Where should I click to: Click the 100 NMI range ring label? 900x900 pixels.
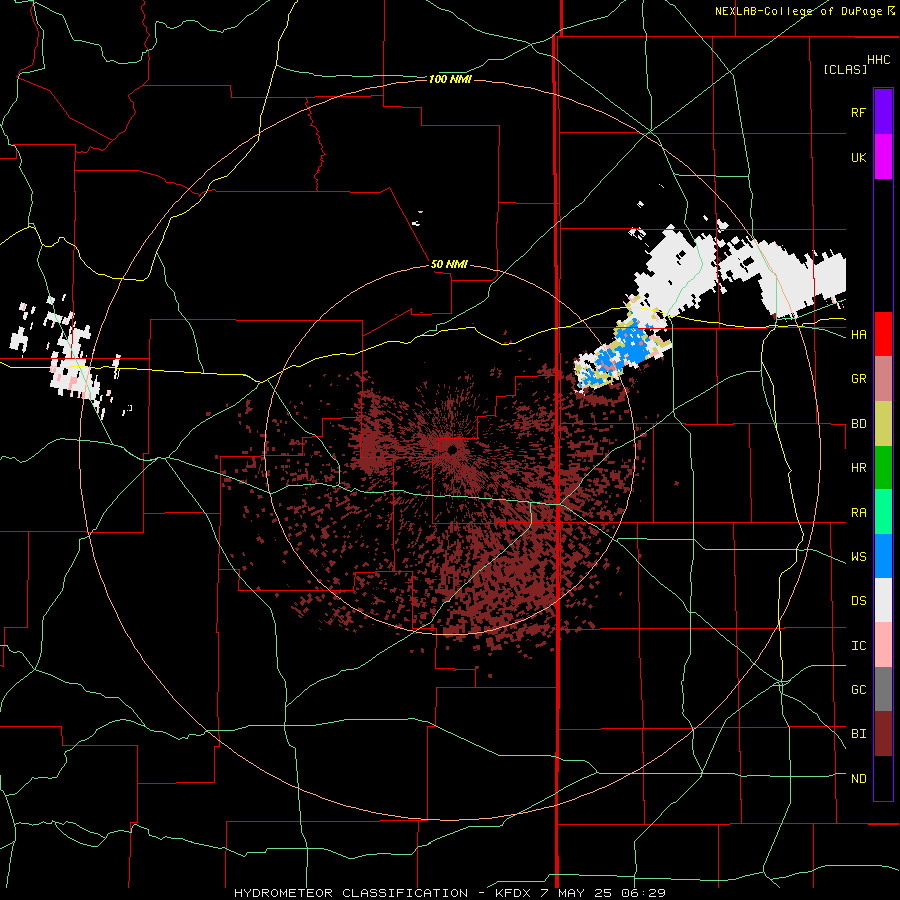450,79
